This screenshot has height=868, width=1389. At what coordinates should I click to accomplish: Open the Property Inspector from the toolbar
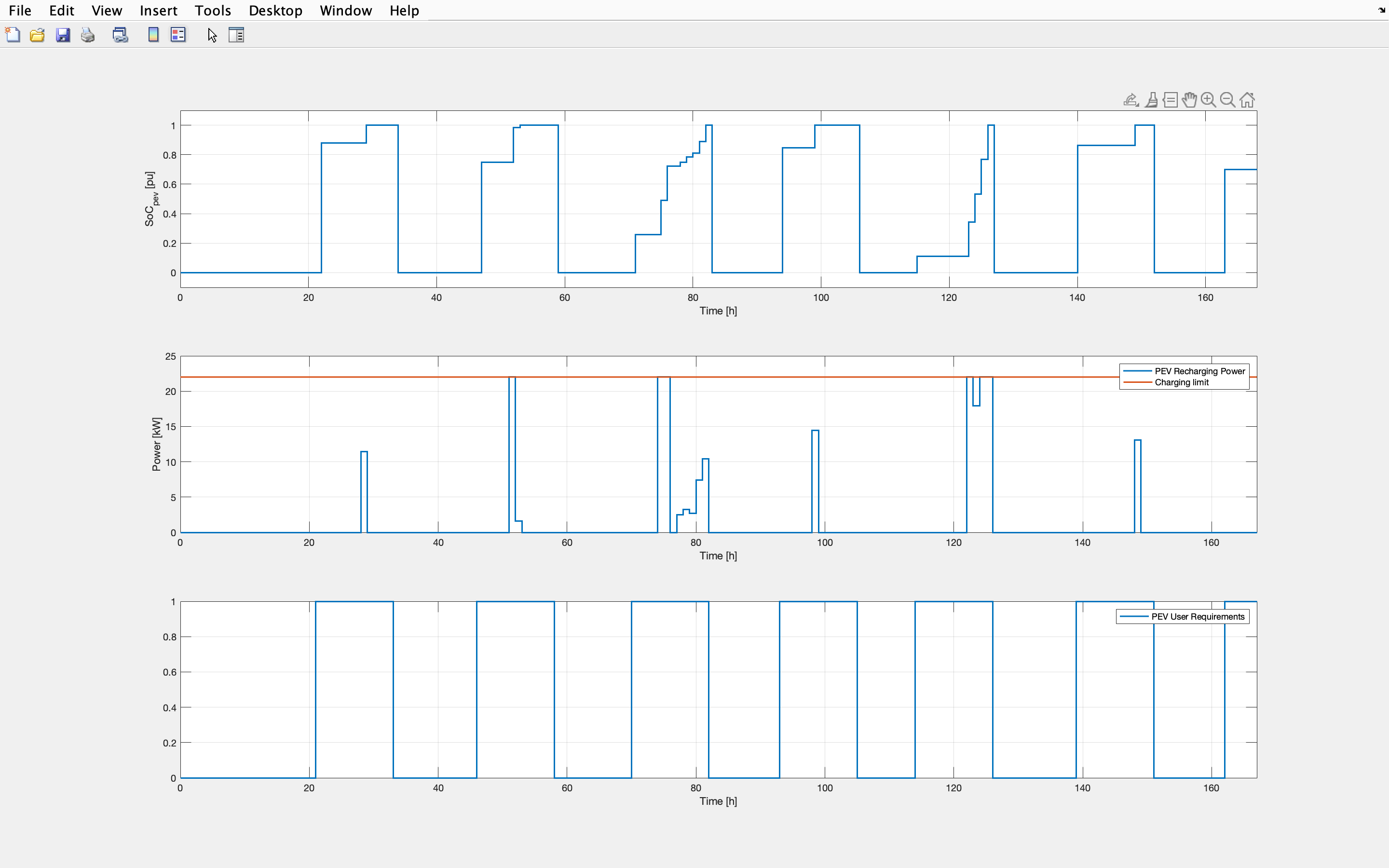click(236, 35)
